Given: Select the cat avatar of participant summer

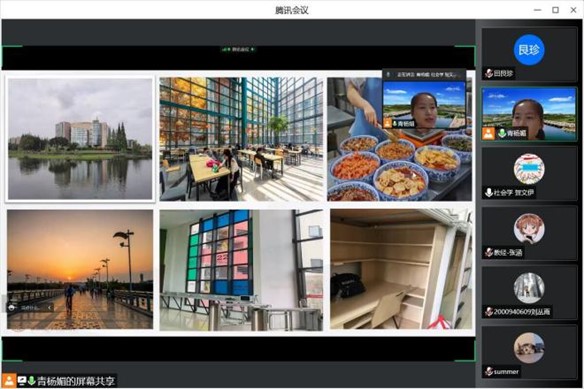Looking at the screenshot, I should [x=529, y=348].
